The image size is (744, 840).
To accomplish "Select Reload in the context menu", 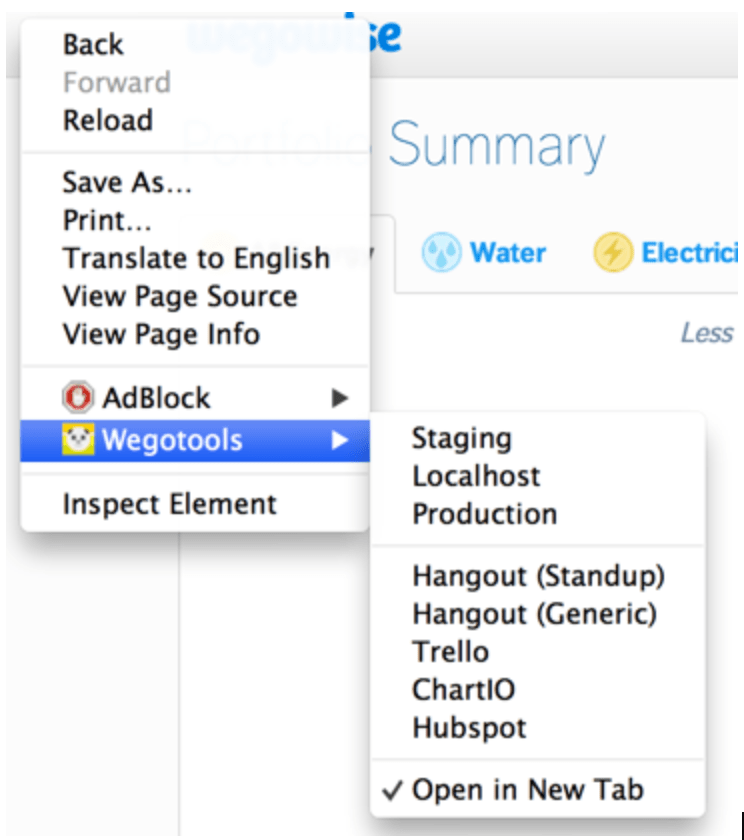I will [107, 120].
